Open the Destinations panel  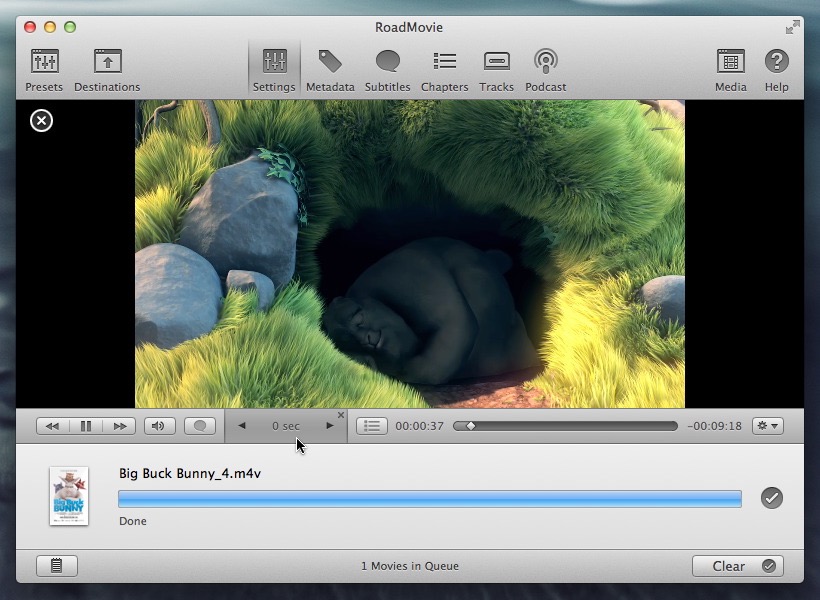(x=107, y=70)
